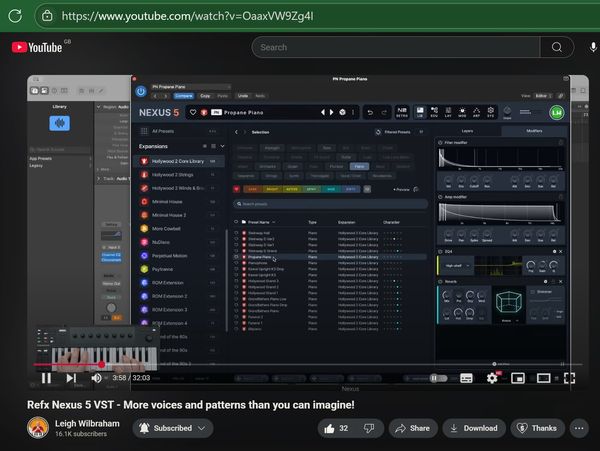The height and width of the screenshot is (451, 600).
Task: Open the more actions three-dot menu
Action: pyautogui.click(x=579, y=428)
